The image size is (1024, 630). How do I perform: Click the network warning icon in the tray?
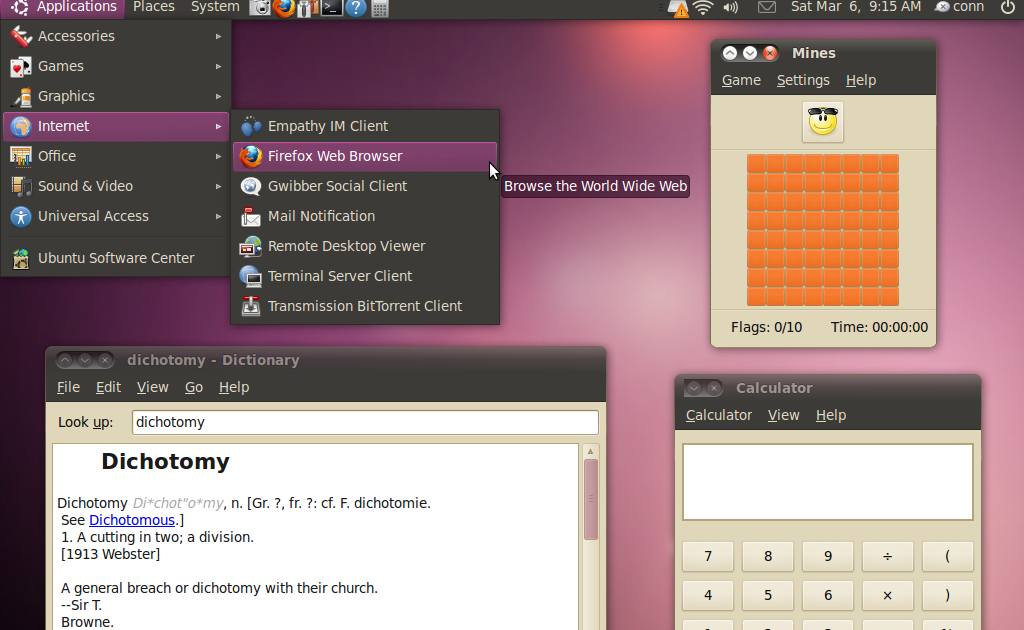(x=679, y=8)
